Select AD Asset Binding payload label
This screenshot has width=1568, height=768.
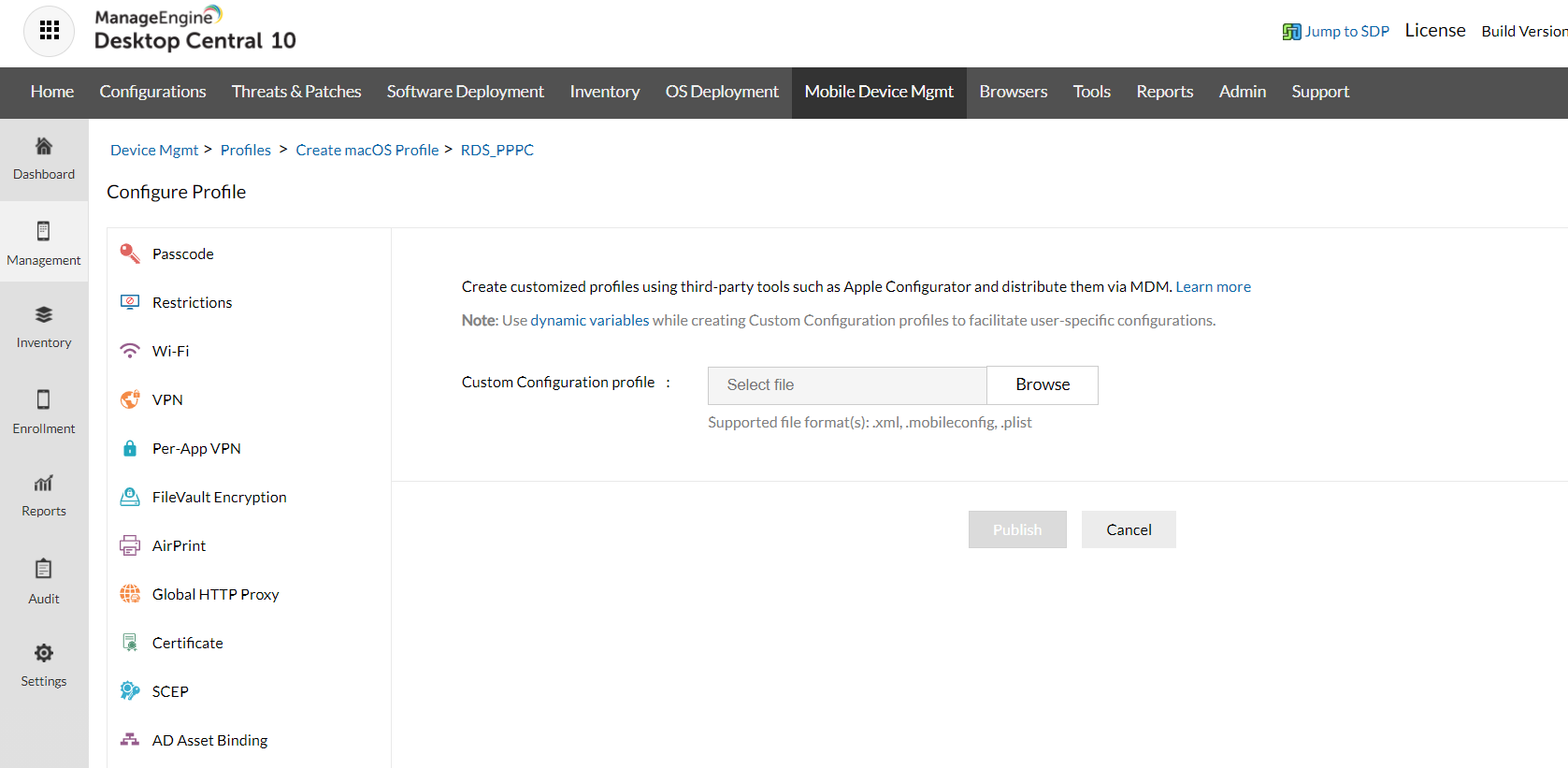point(210,740)
